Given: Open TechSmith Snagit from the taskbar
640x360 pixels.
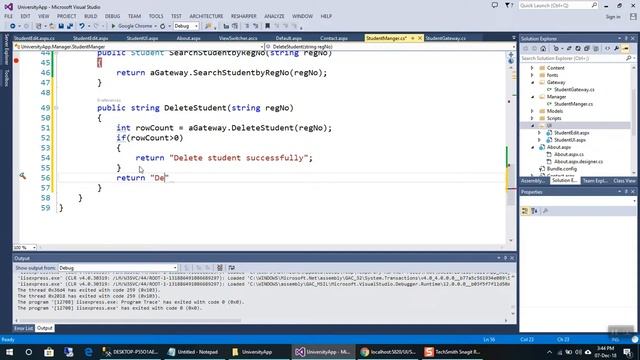Looking at the screenshot, I should pyautogui.click(x=453, y=352).
